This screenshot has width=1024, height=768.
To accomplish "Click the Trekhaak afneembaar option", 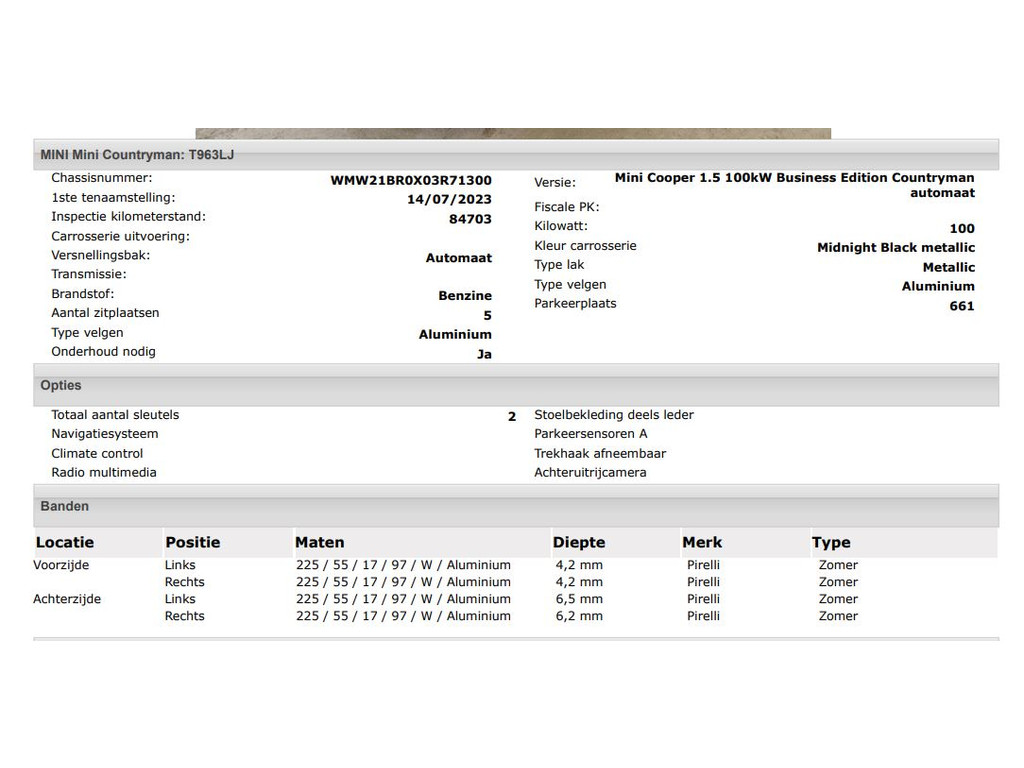I will tap(600, 453).
